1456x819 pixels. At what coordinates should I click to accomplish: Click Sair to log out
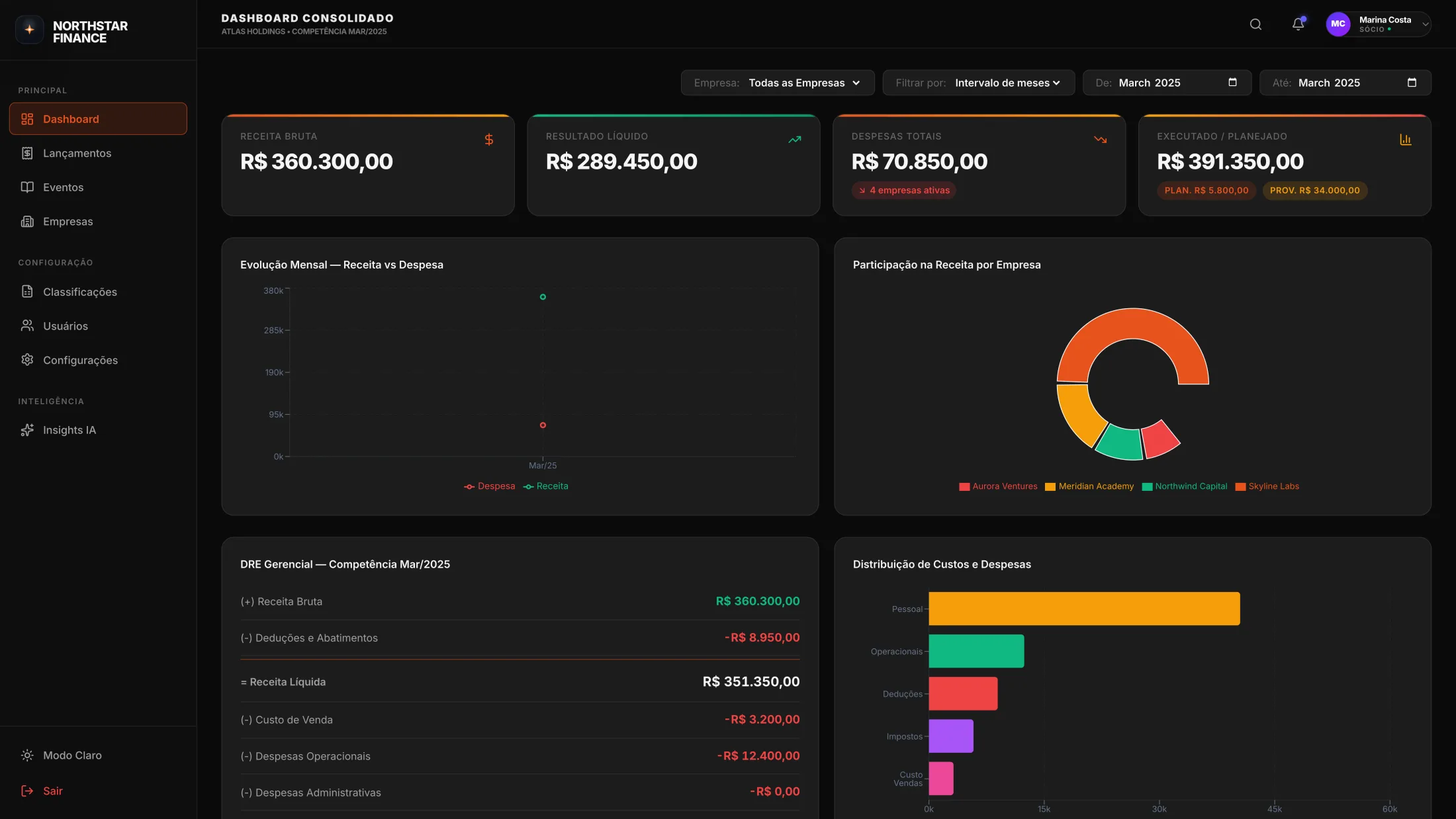[x=52, y=791]
